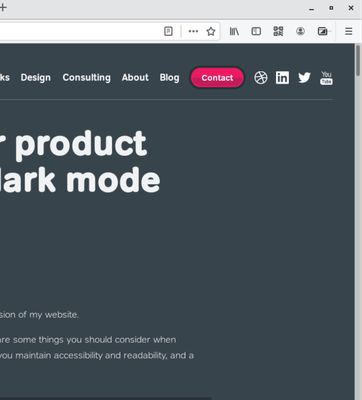This screenshot has width=362, height=400.
Task: Click the pink Contact button
Action: tap(217, 78)
